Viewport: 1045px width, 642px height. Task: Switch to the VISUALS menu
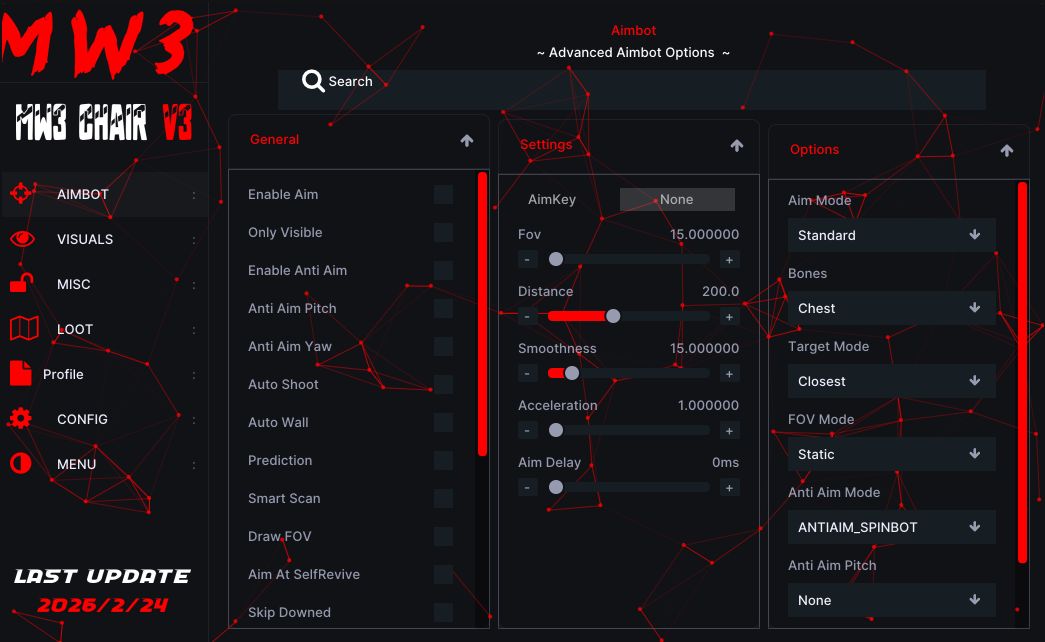click(104, 239)
